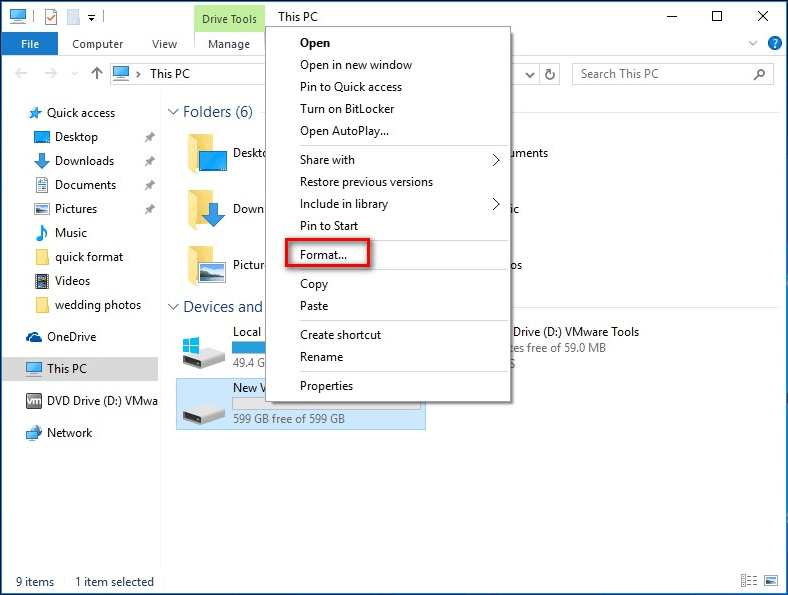
Task: Unpin Downloads using its pin icon
Action: tap(149, 161)
